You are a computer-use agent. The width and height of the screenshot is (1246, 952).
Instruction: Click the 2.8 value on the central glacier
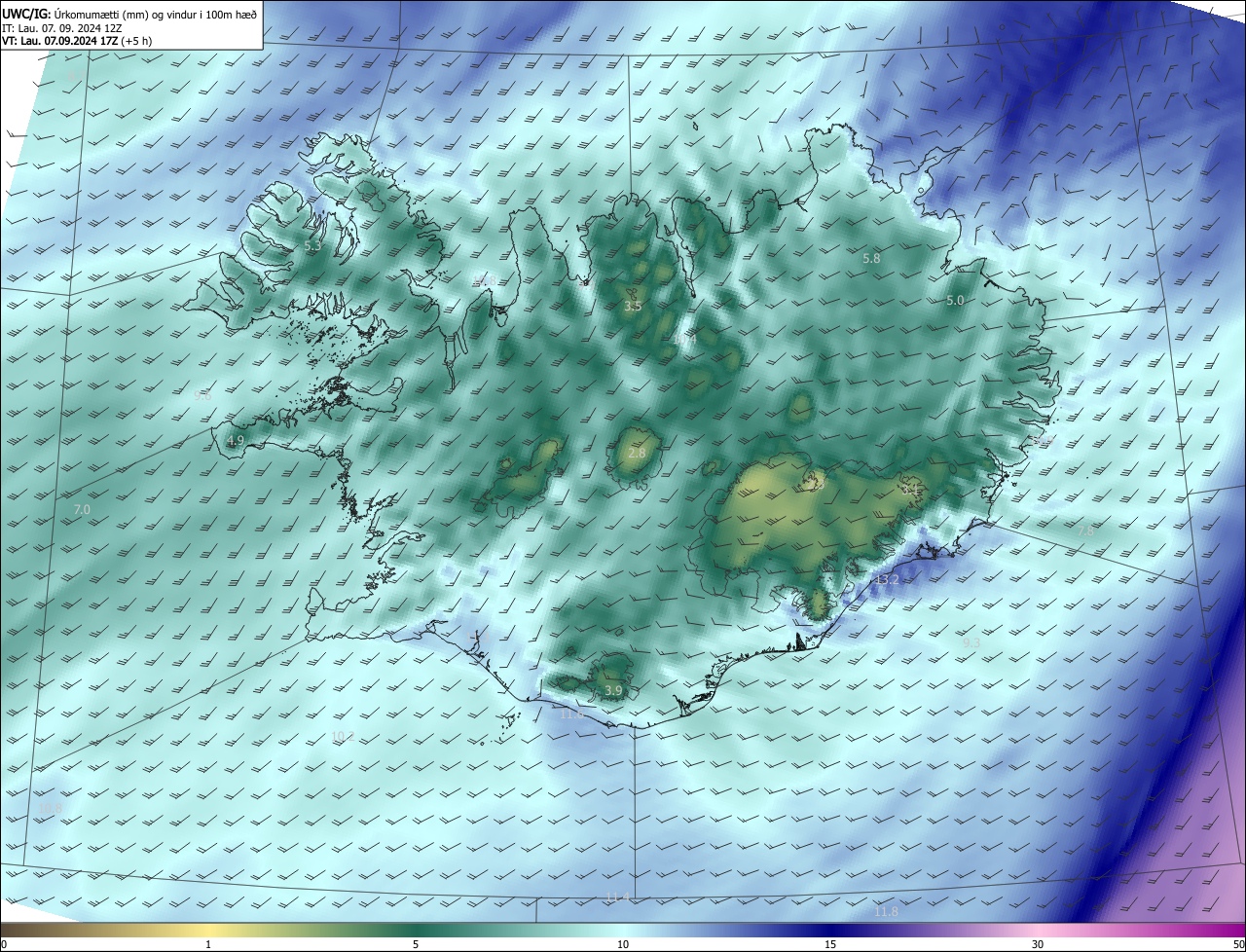pyautogui.click(x=637, y=454)
